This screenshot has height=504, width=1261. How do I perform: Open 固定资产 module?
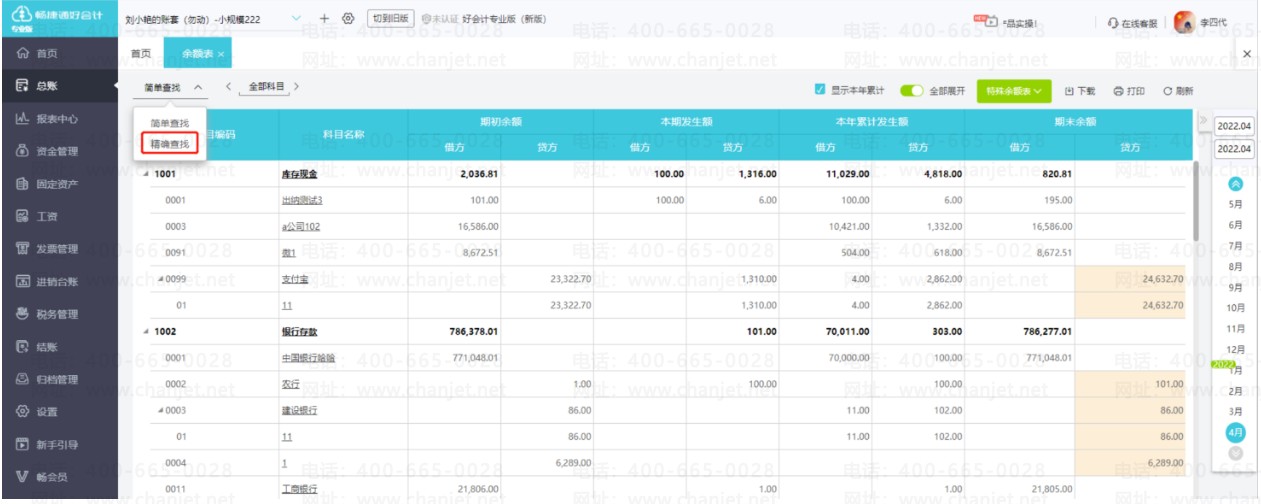60,184
